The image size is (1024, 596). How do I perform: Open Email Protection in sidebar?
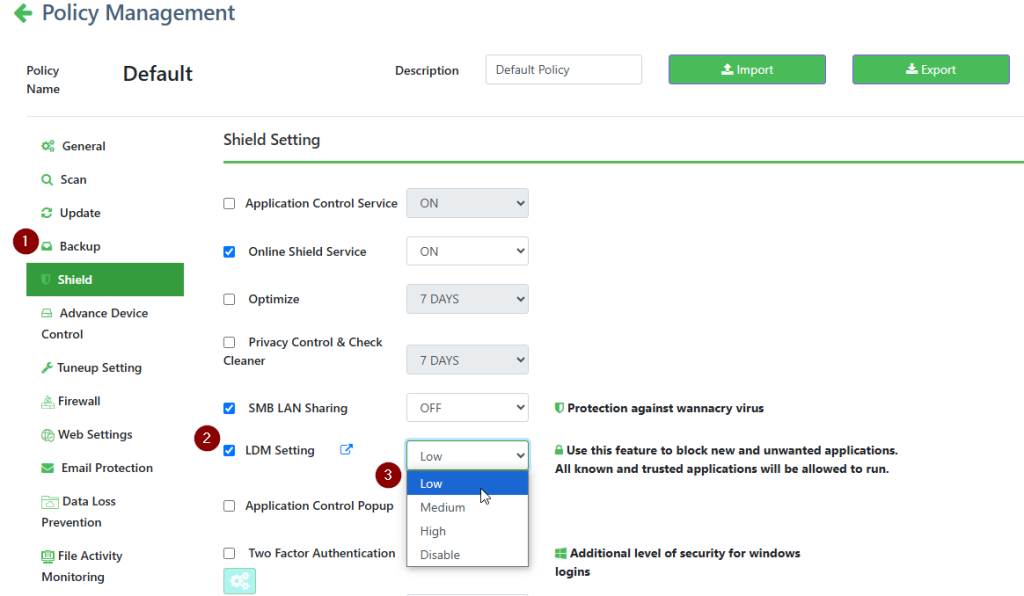106,468
